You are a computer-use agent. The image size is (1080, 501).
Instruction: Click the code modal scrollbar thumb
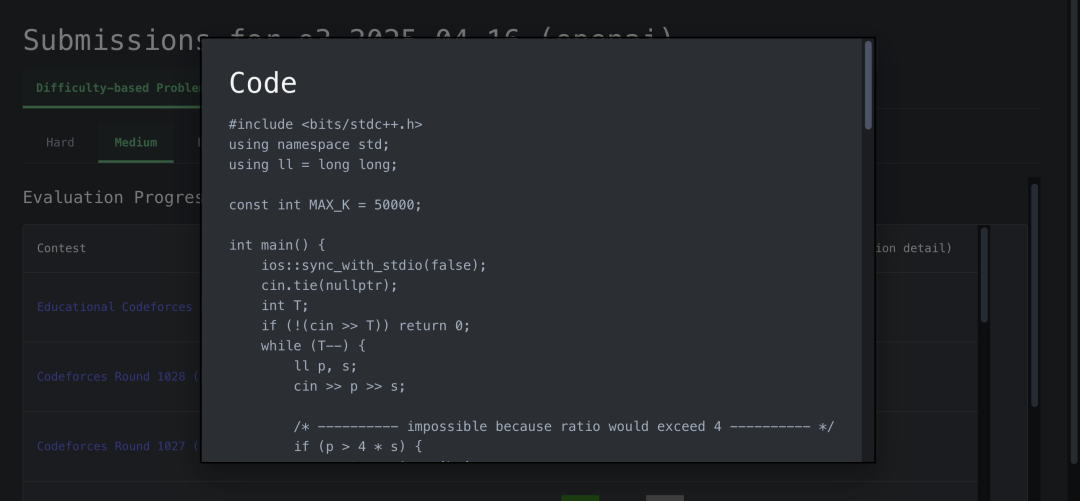pos(868,85)
